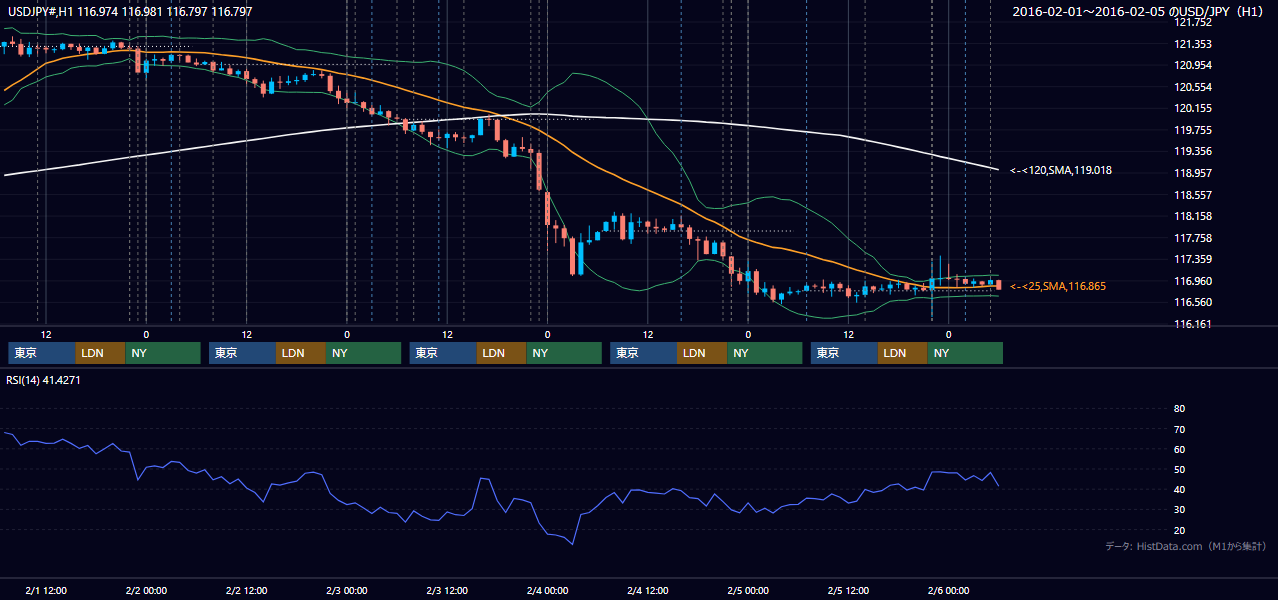The image size is (1278, 600).
Task: Click price axis label 116.161
Action: click(x=1192, y=324)
